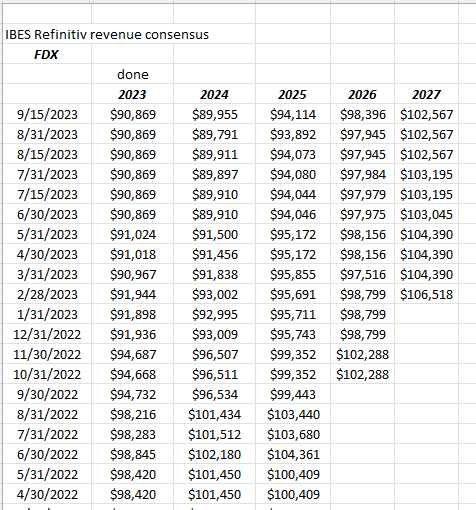Select the $94,114 value cell
The image size is (476, 510).
point(293,114)
